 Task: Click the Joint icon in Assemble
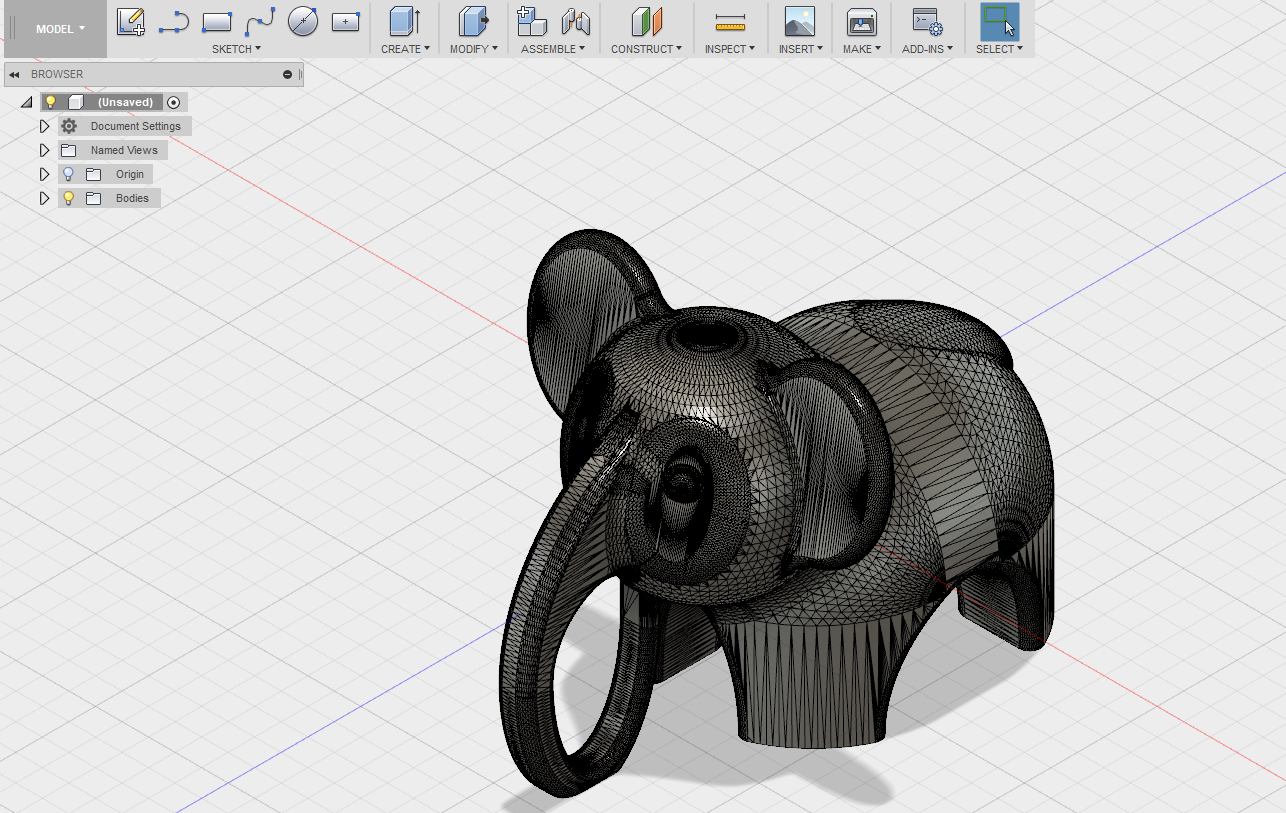(576, 21)
